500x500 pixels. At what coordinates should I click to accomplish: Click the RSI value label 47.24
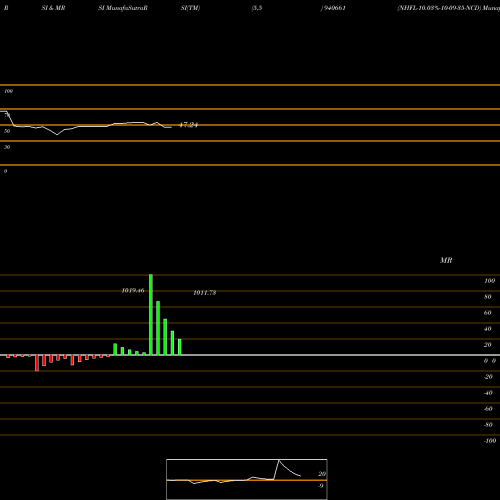click(x=189, y=125)
